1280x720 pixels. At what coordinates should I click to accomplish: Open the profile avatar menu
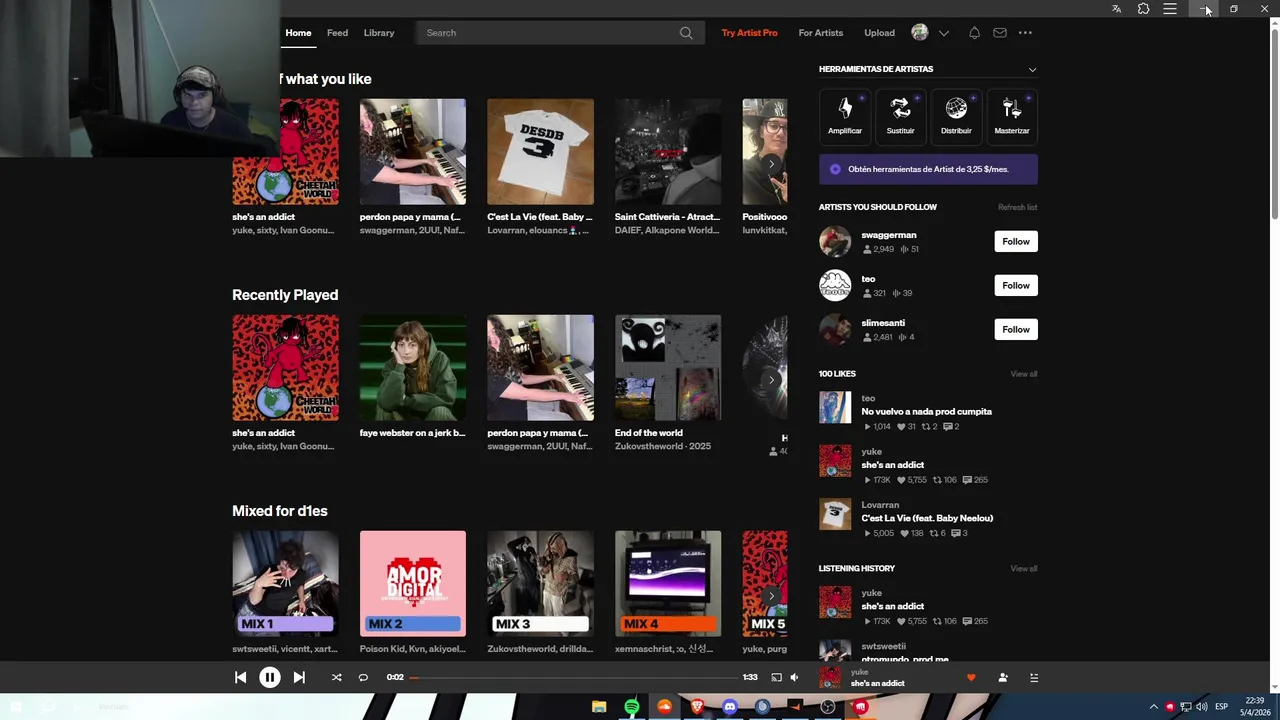[x=920, y=33]
